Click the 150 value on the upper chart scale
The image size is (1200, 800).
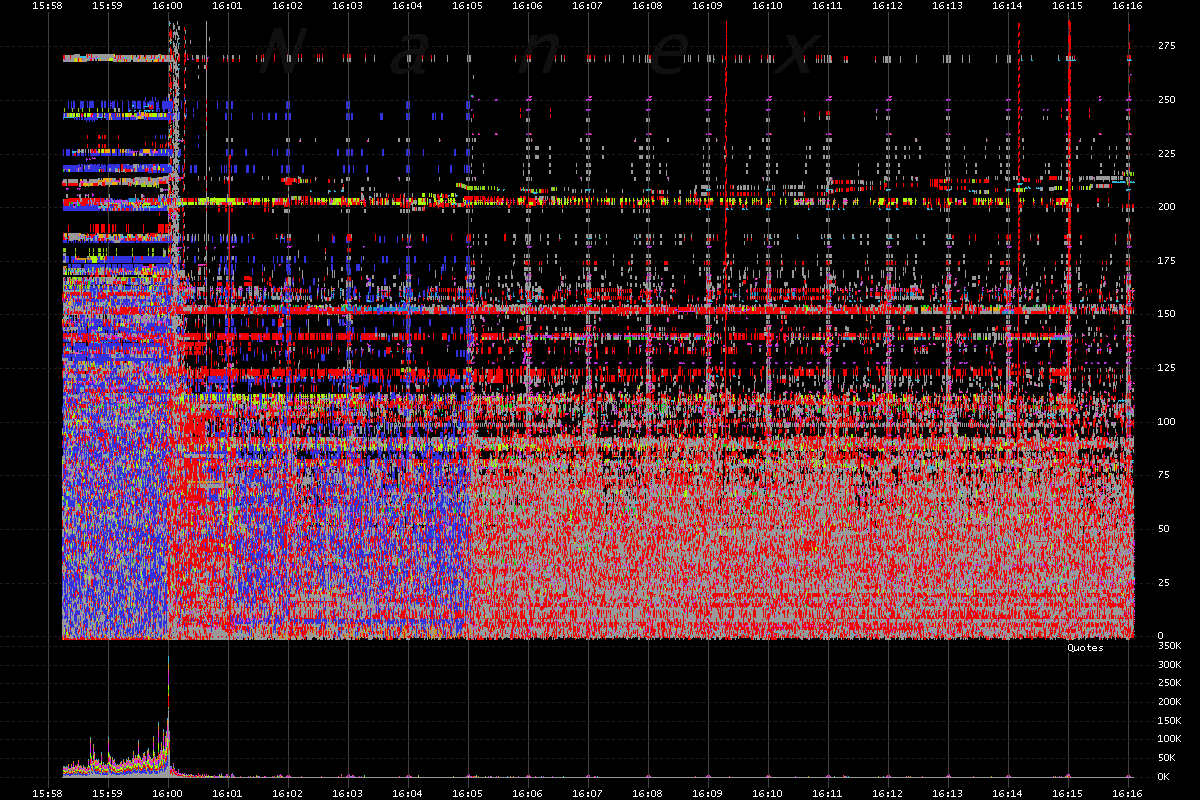[x=1166, y=314]
